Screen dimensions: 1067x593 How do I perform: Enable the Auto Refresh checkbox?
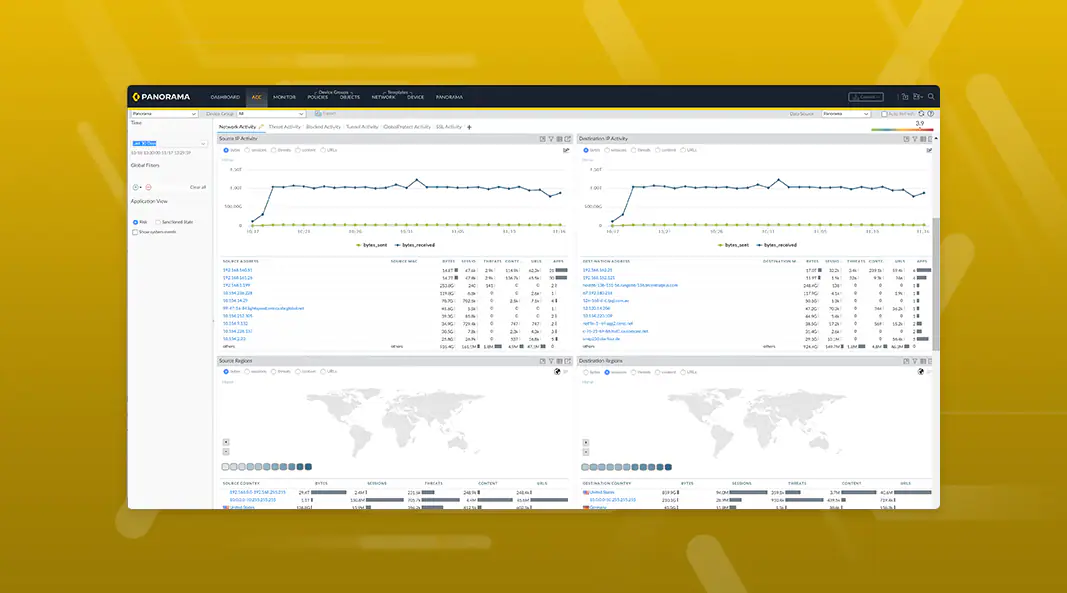point(885,114)
